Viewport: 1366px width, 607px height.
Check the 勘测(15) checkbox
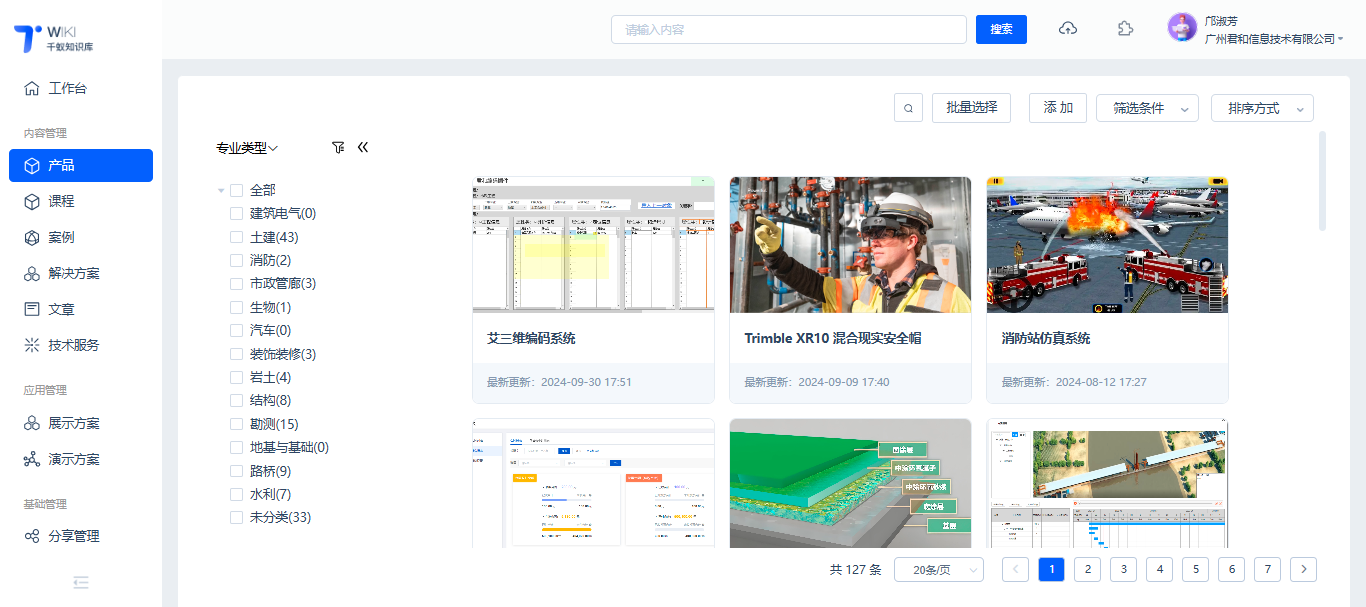click(237, 424)
